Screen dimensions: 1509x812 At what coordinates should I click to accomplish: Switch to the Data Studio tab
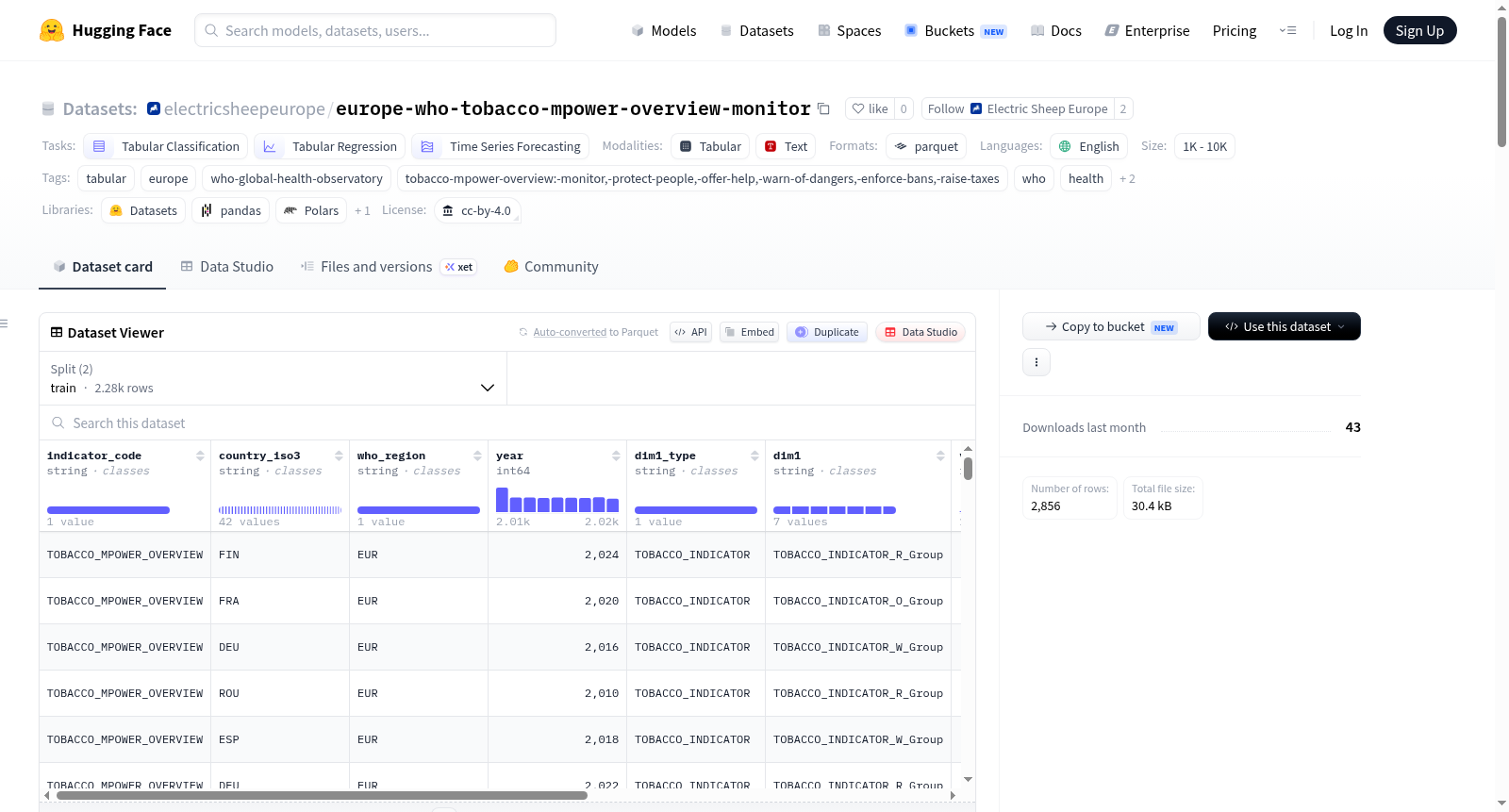[x=227, y=267]
